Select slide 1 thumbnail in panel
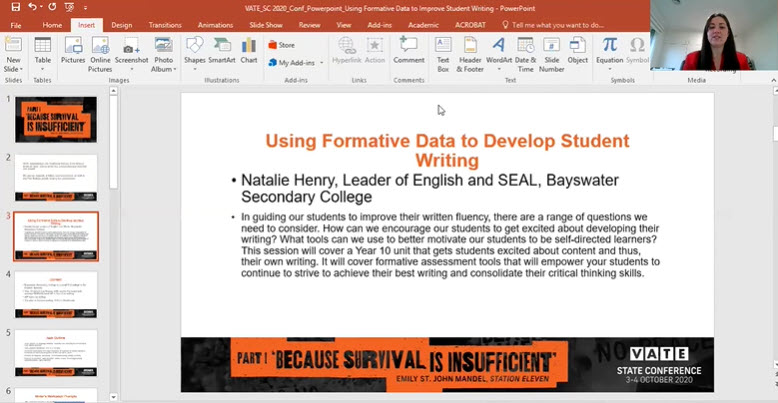Screen dimensions: 778x403 point(56,119)
